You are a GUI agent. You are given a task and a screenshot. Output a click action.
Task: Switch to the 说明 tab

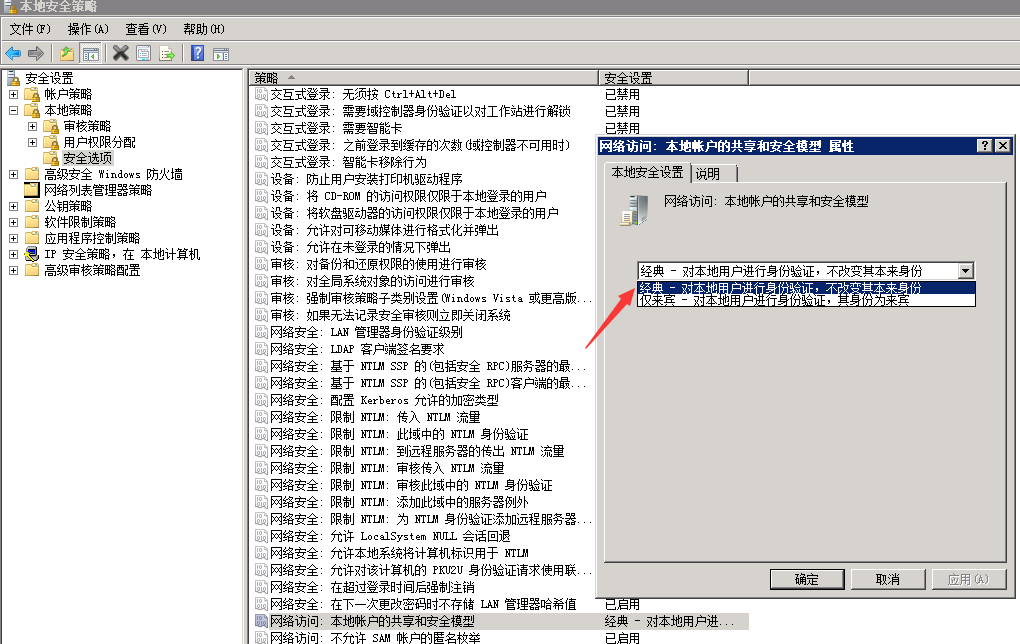tap(707, 174)
